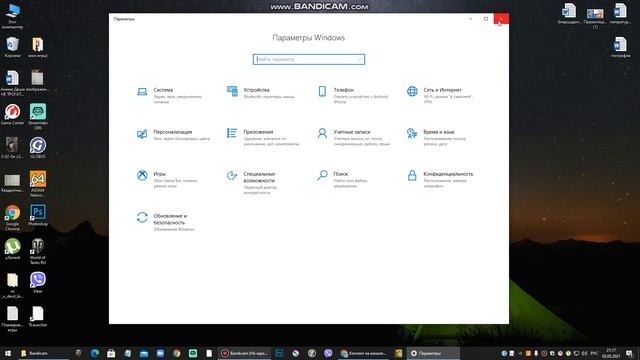Open Viber from the taskbar
This screenshot has width=640, height=360.
pos(328,353)
